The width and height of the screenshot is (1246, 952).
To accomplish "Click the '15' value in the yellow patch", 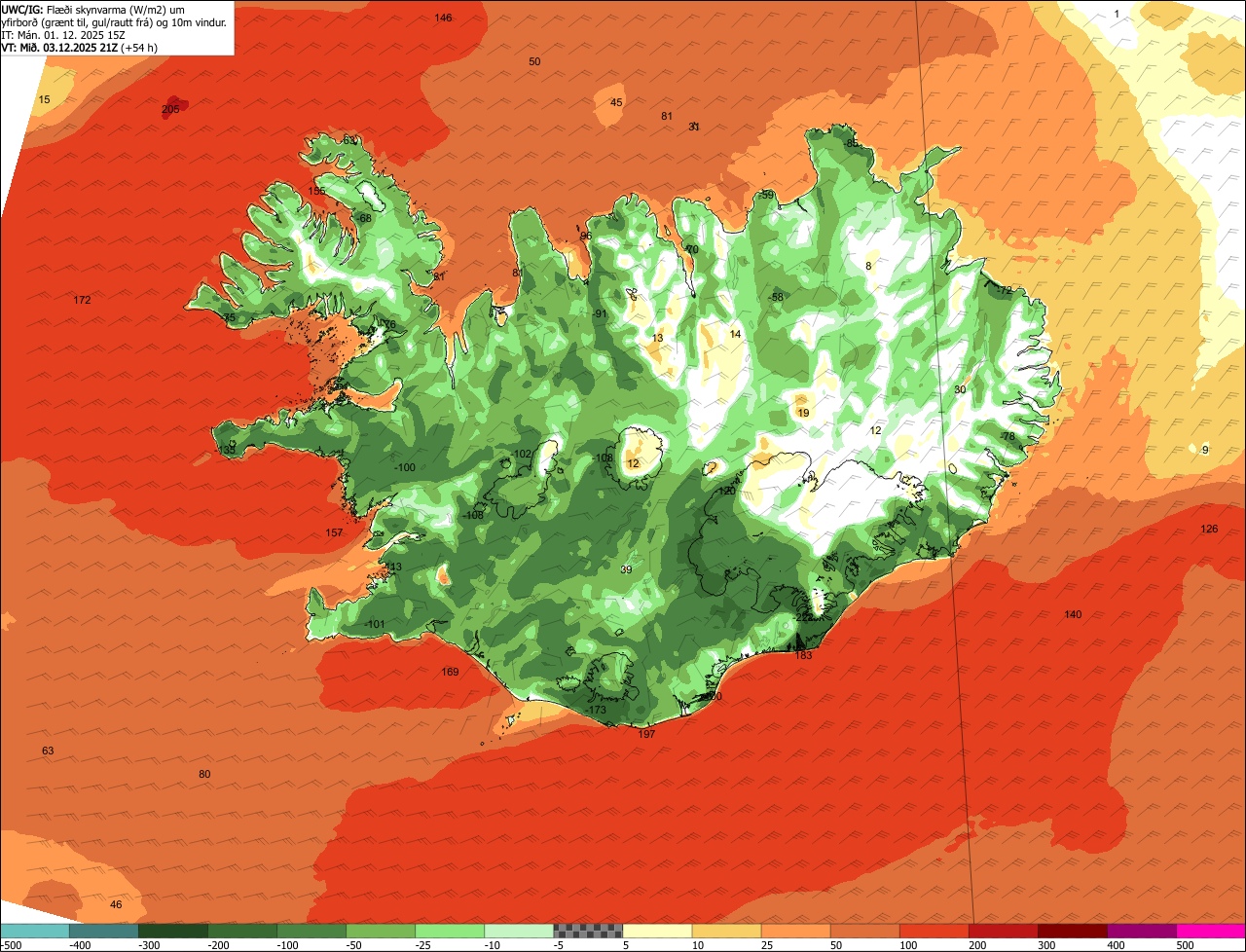I will [x=44, y=99].
